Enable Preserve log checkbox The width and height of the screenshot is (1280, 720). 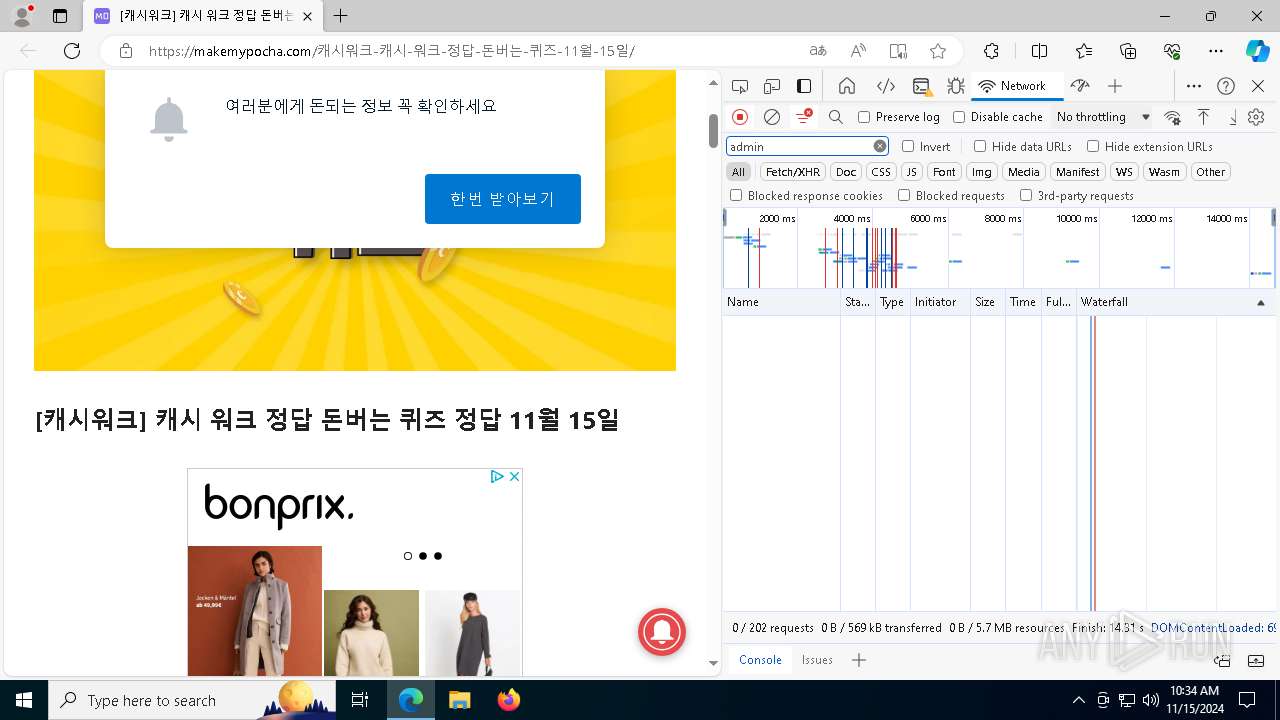pos(864,117)
